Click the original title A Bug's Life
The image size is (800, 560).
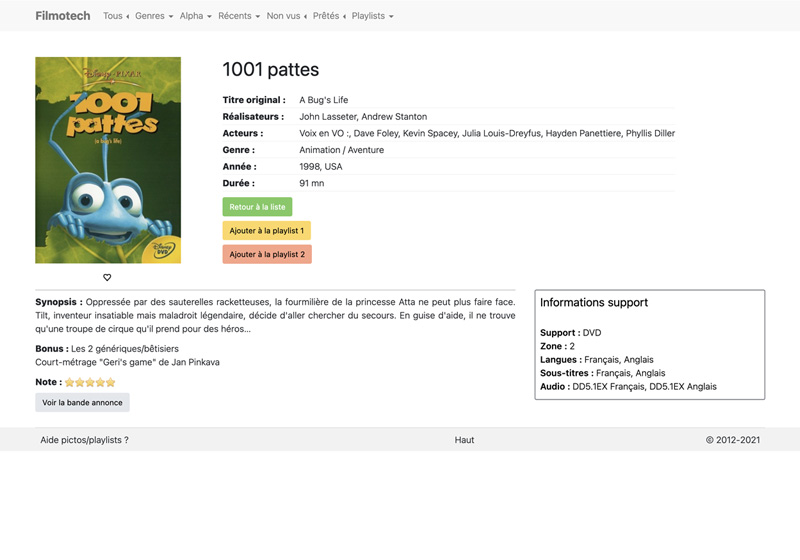point(323,100)
